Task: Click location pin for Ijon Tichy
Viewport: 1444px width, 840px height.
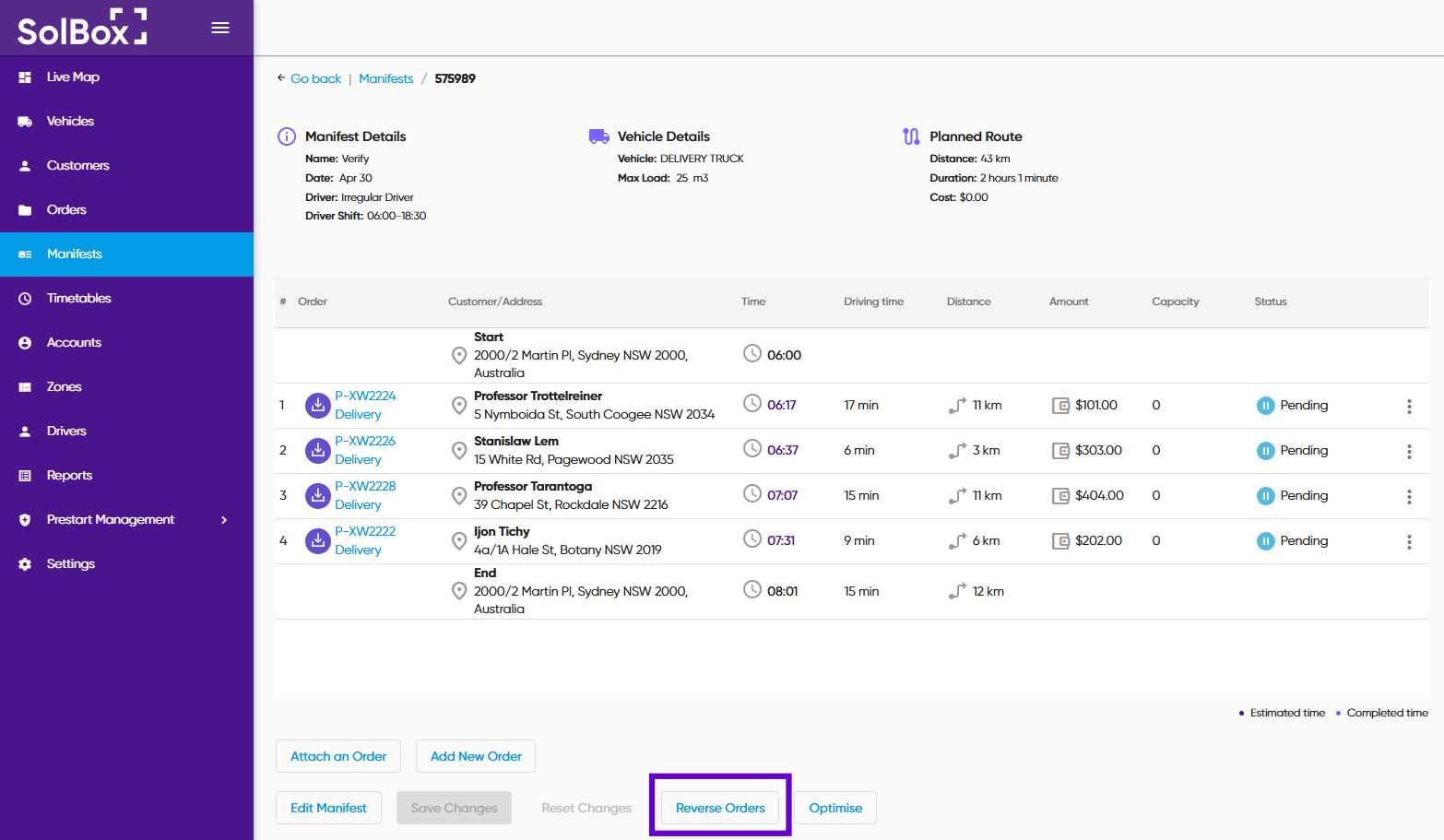Action: (459, 540)
